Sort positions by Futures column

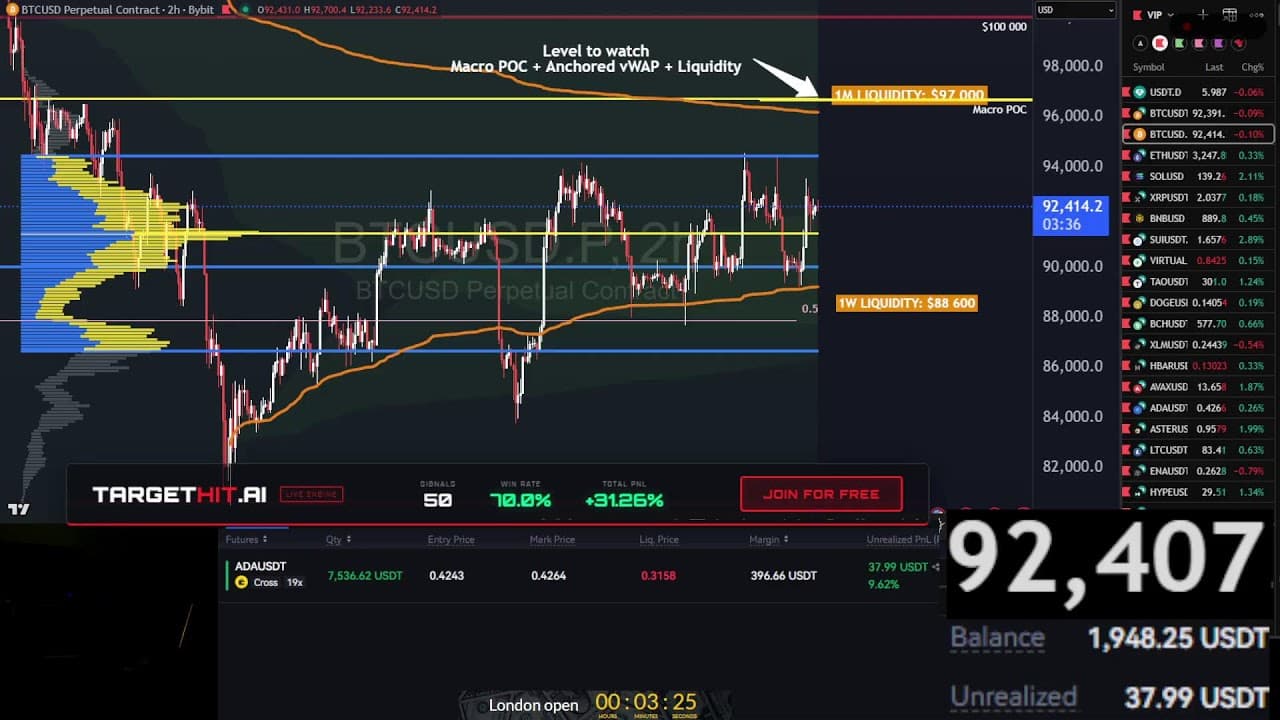click(x=246, y=540)
